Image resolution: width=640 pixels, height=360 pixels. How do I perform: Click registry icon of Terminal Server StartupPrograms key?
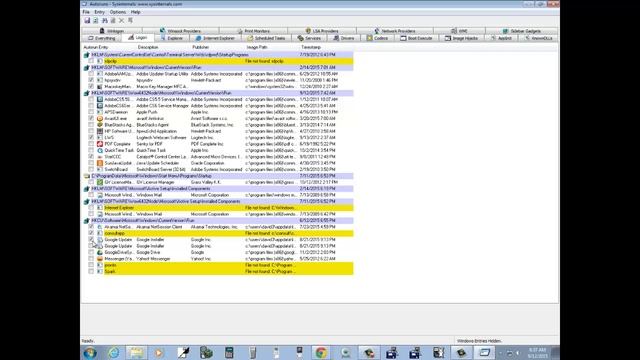tap(87, 55)
